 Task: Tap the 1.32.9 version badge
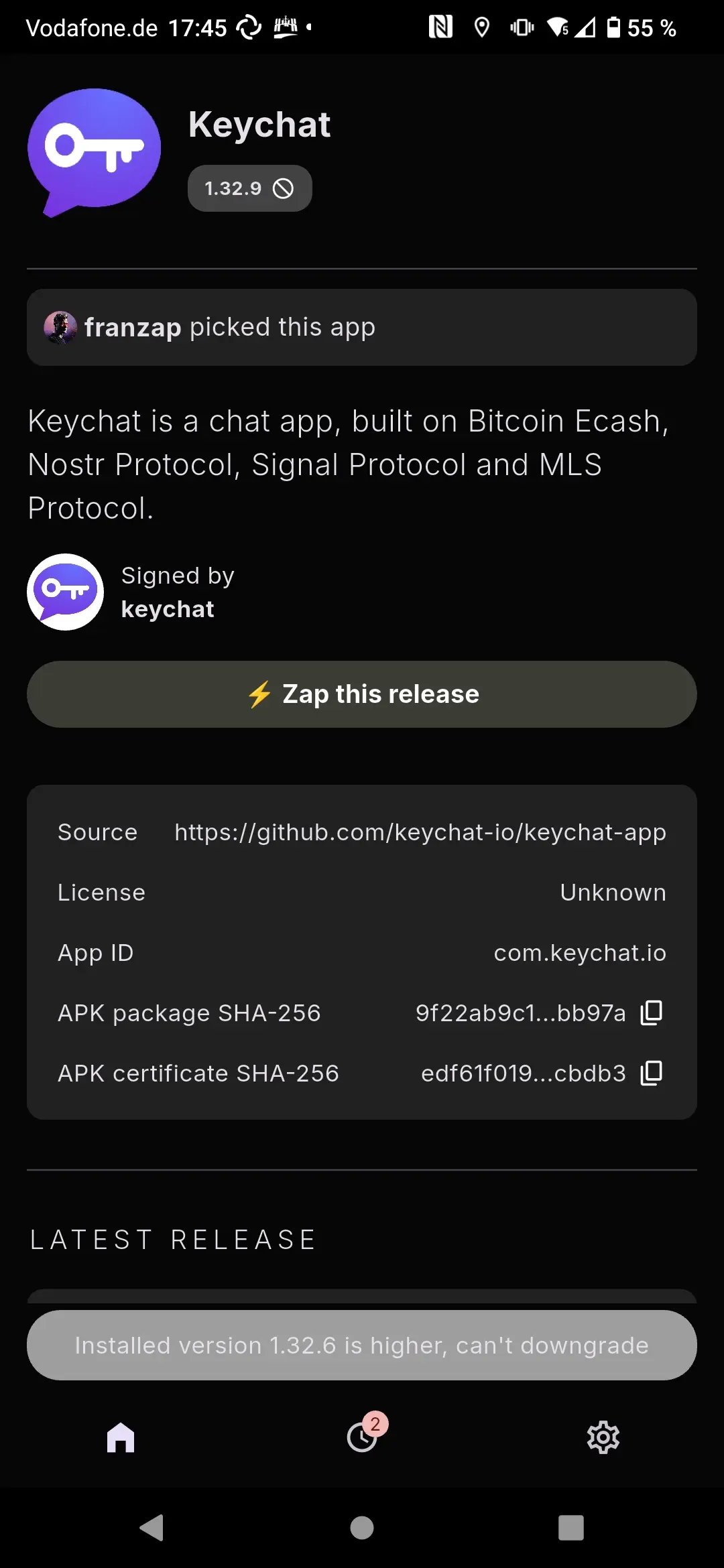(x=249, y=188)
